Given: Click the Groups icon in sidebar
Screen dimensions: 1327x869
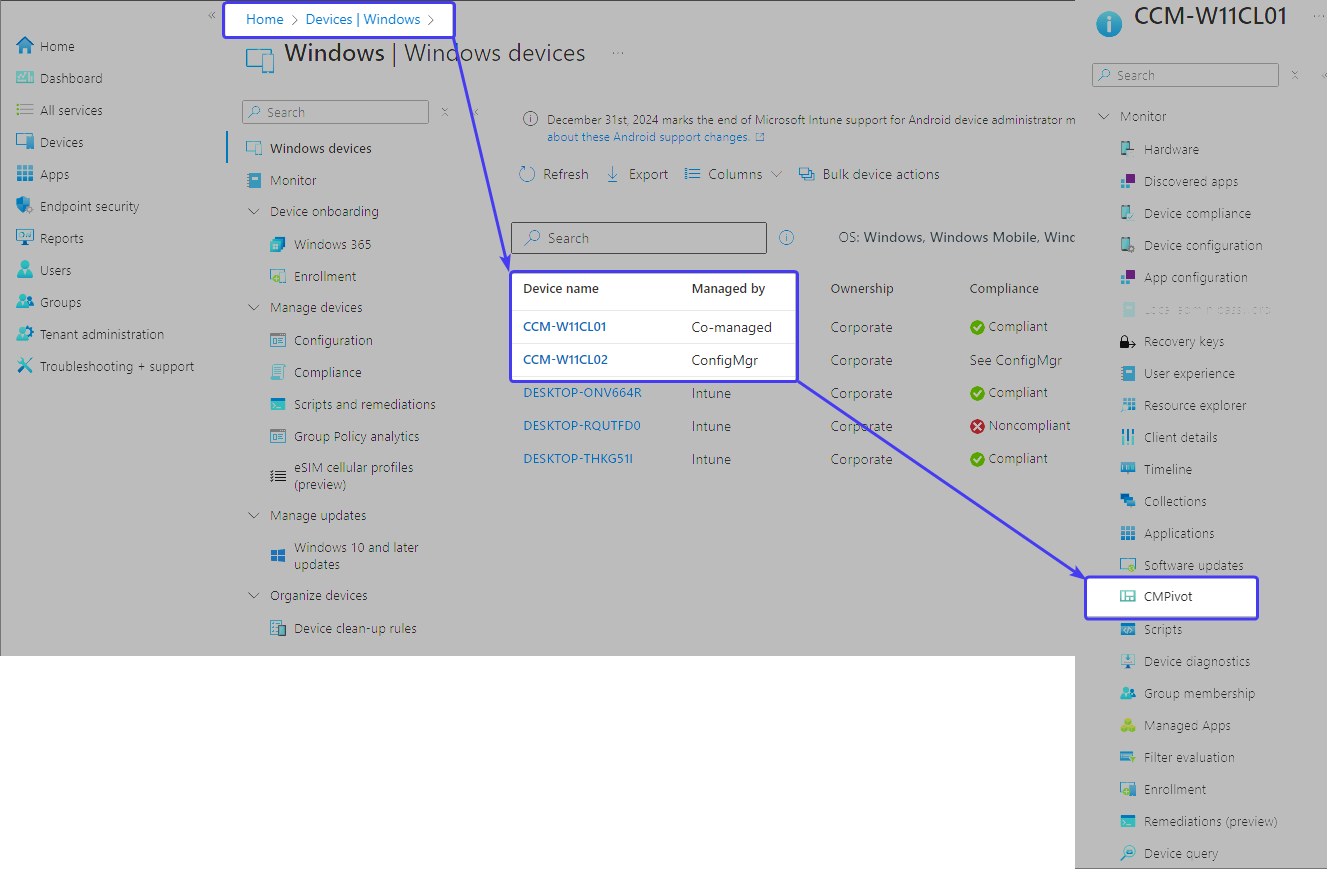Looking at the screenshot, I should click(25, 302).
